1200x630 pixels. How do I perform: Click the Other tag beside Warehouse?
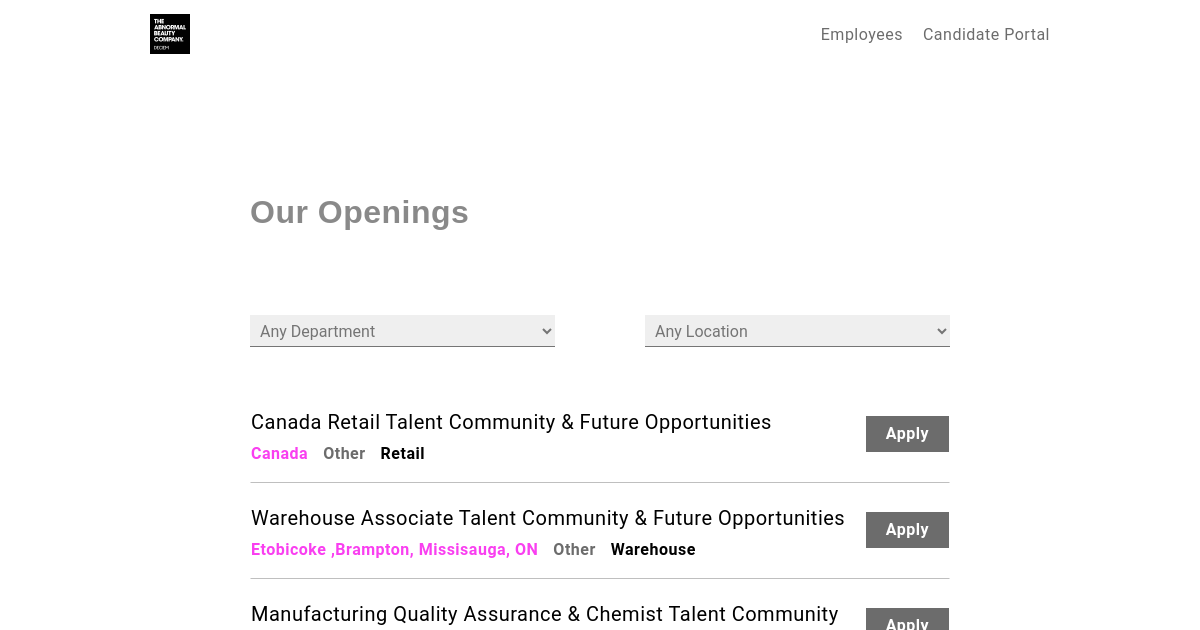tap(574, 550)
